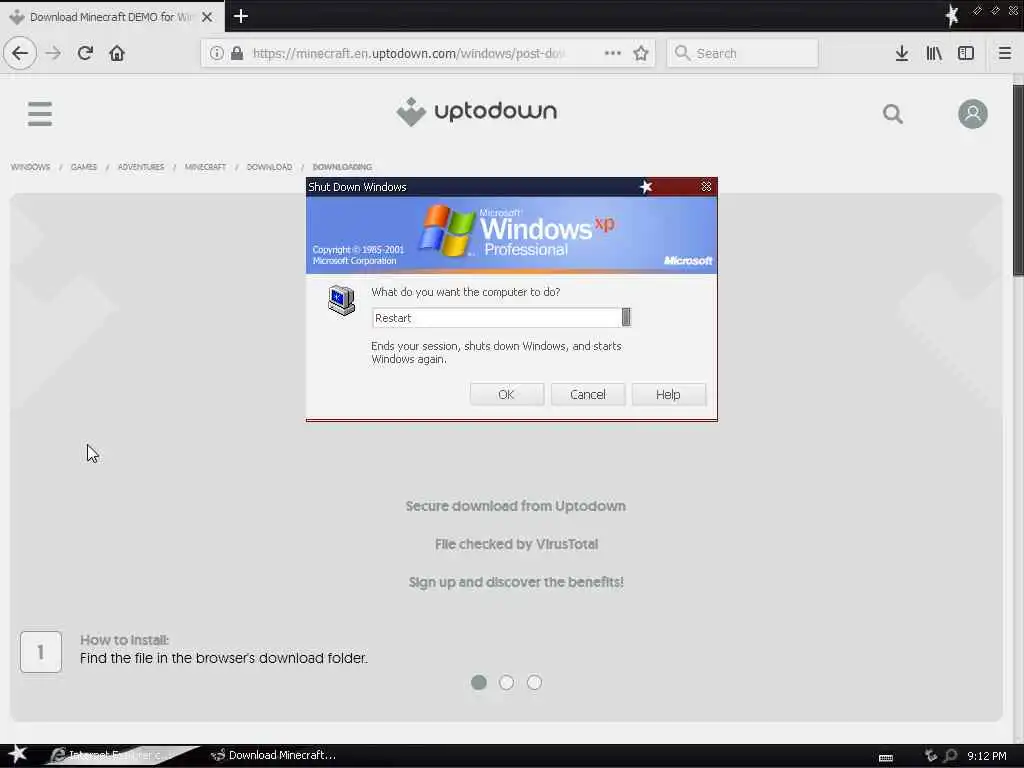This screenshot has width=1024, height=768.
Task: Confirm with OK in Shut Down Windows
Action: pos(506,394)
